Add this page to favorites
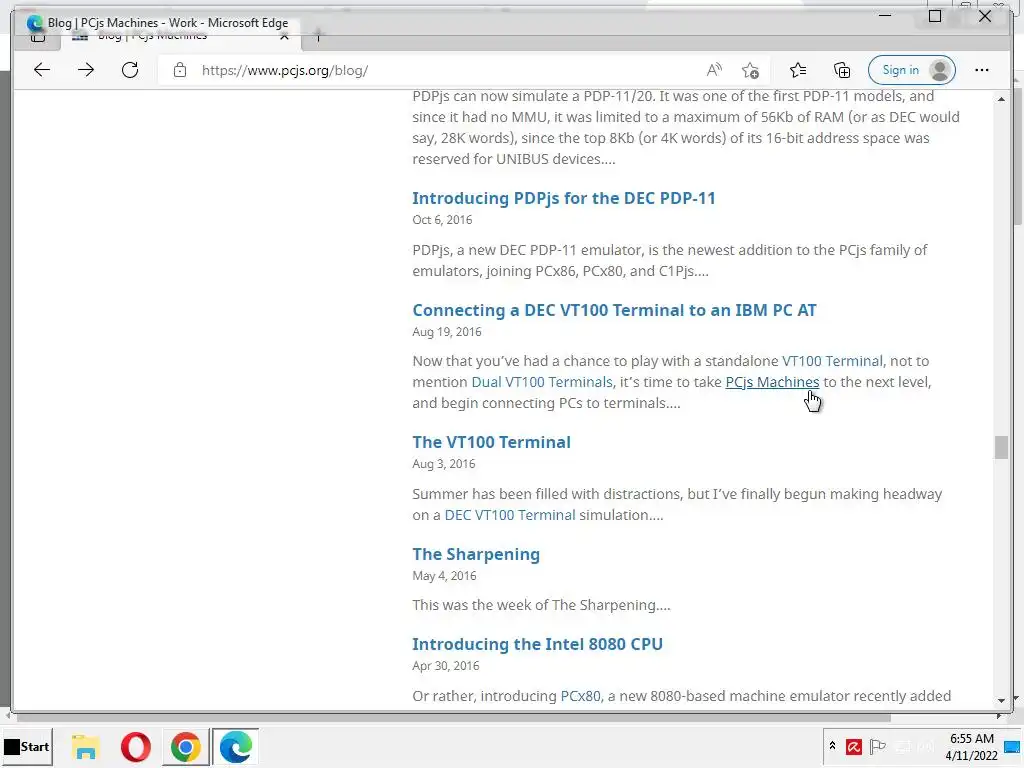 click(x=750, y=70)
